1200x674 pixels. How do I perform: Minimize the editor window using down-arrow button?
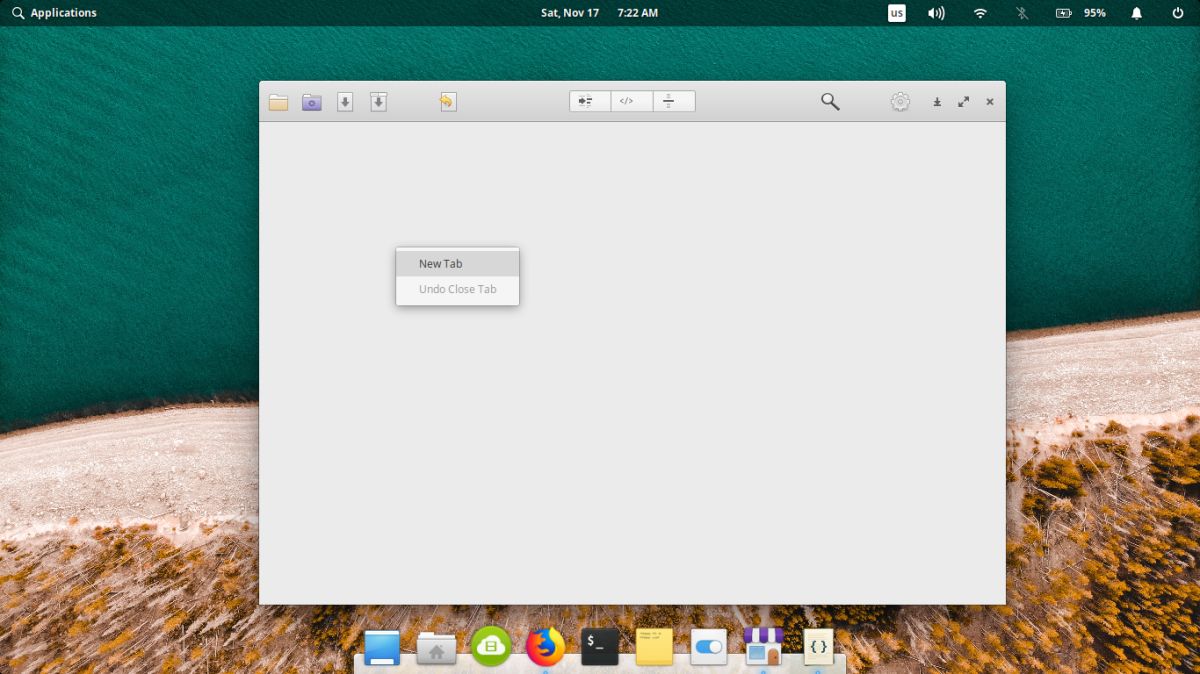point(937,102)
